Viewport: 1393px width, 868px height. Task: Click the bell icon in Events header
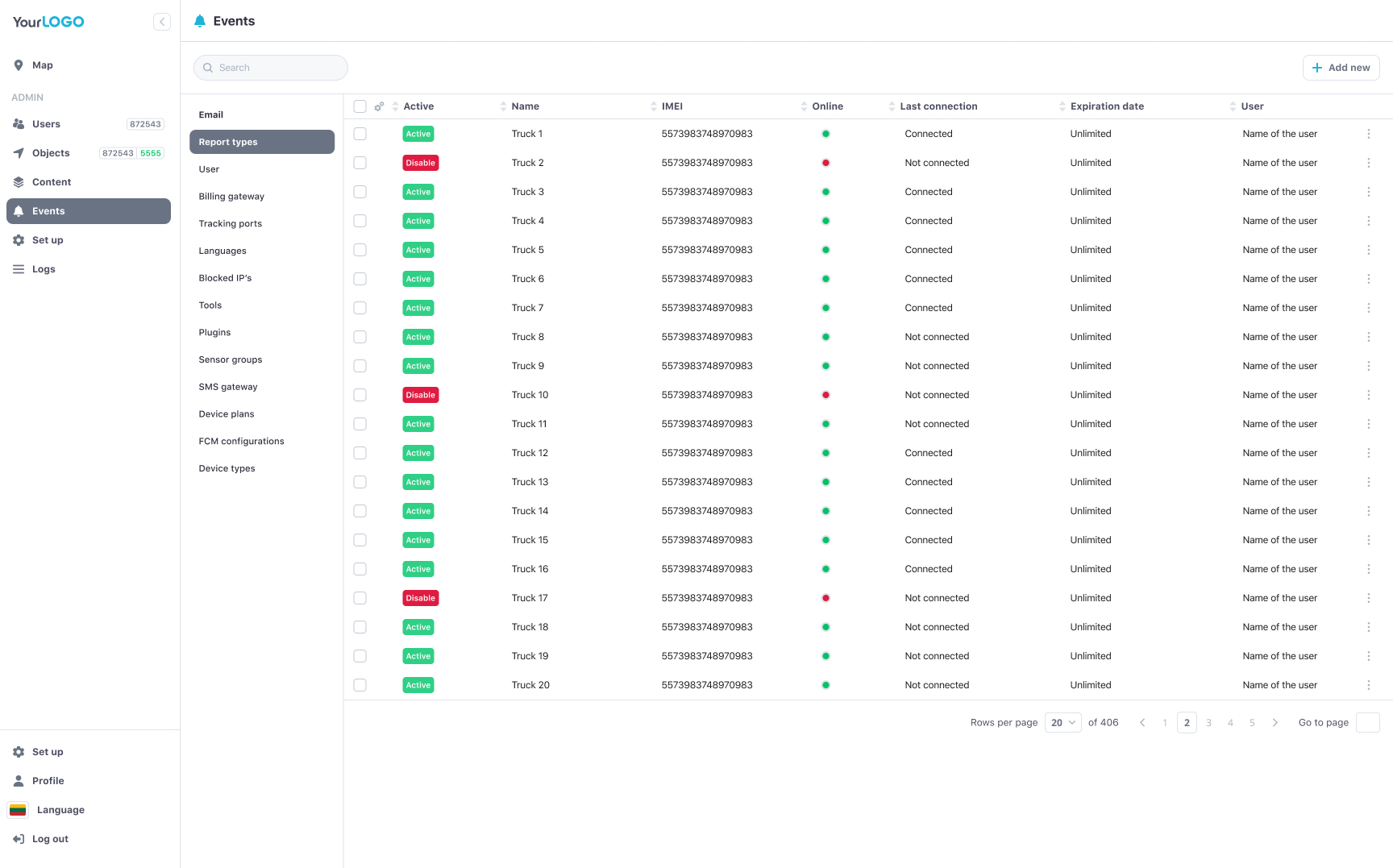pyautogui.click(x=200, y=21)
